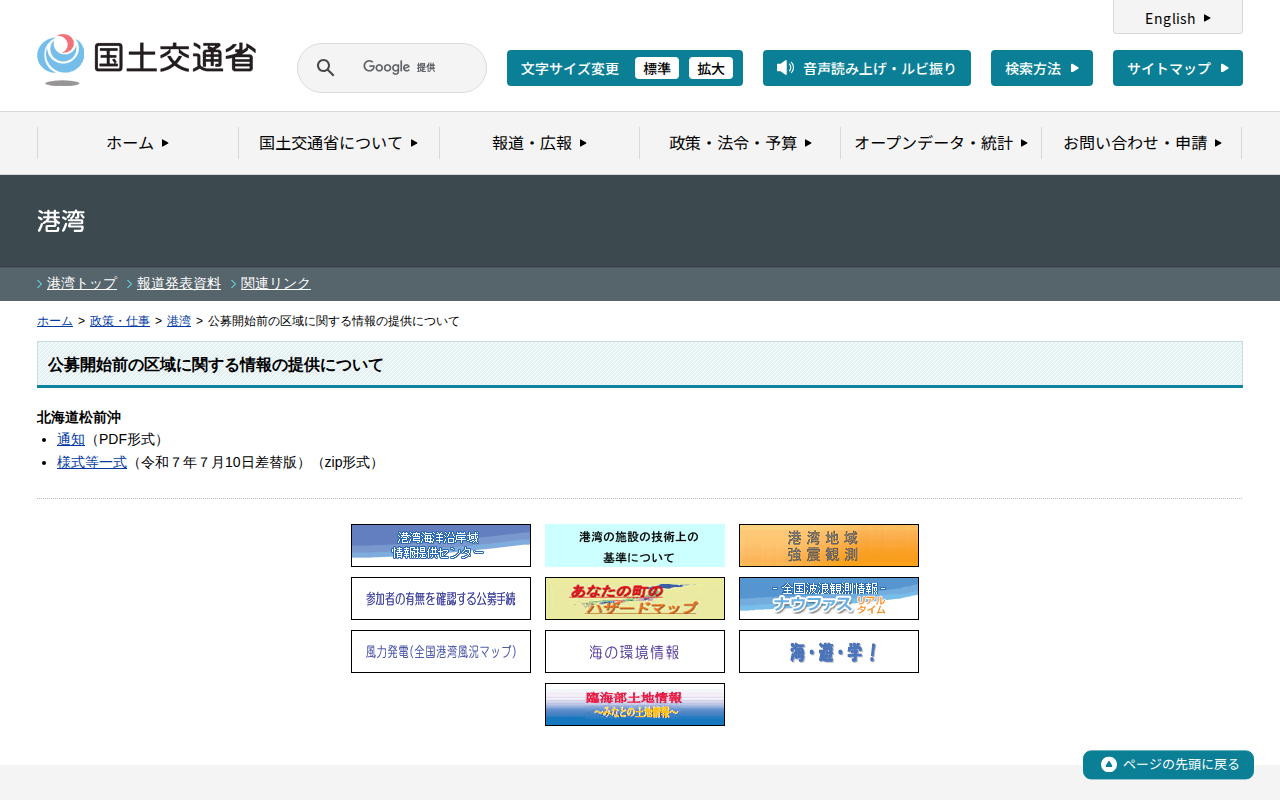Open the オープンデータ・統計 menu
1280x800 pixels.
[x=940, y=143]
